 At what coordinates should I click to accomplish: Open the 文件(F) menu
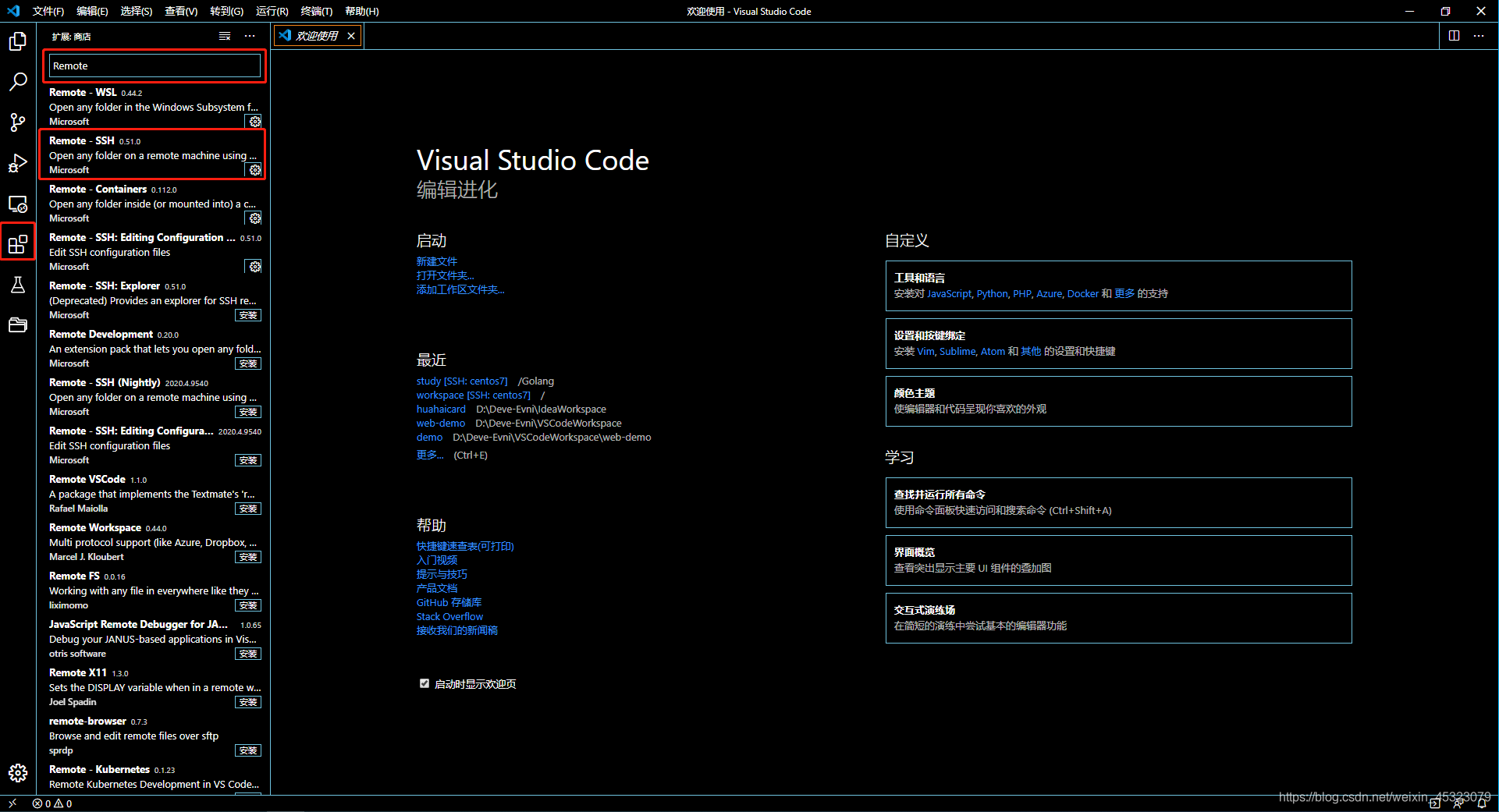(48, 11)
